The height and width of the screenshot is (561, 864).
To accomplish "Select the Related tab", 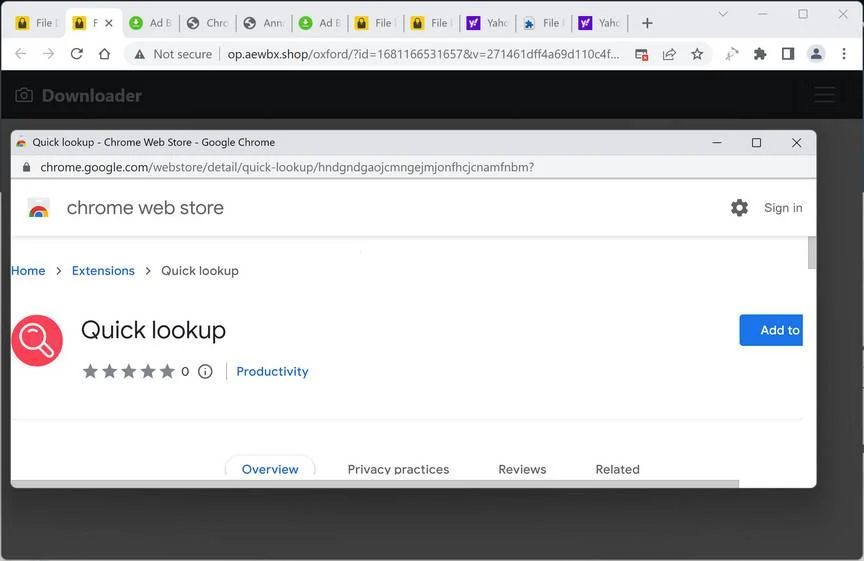I will click(618, 470).
